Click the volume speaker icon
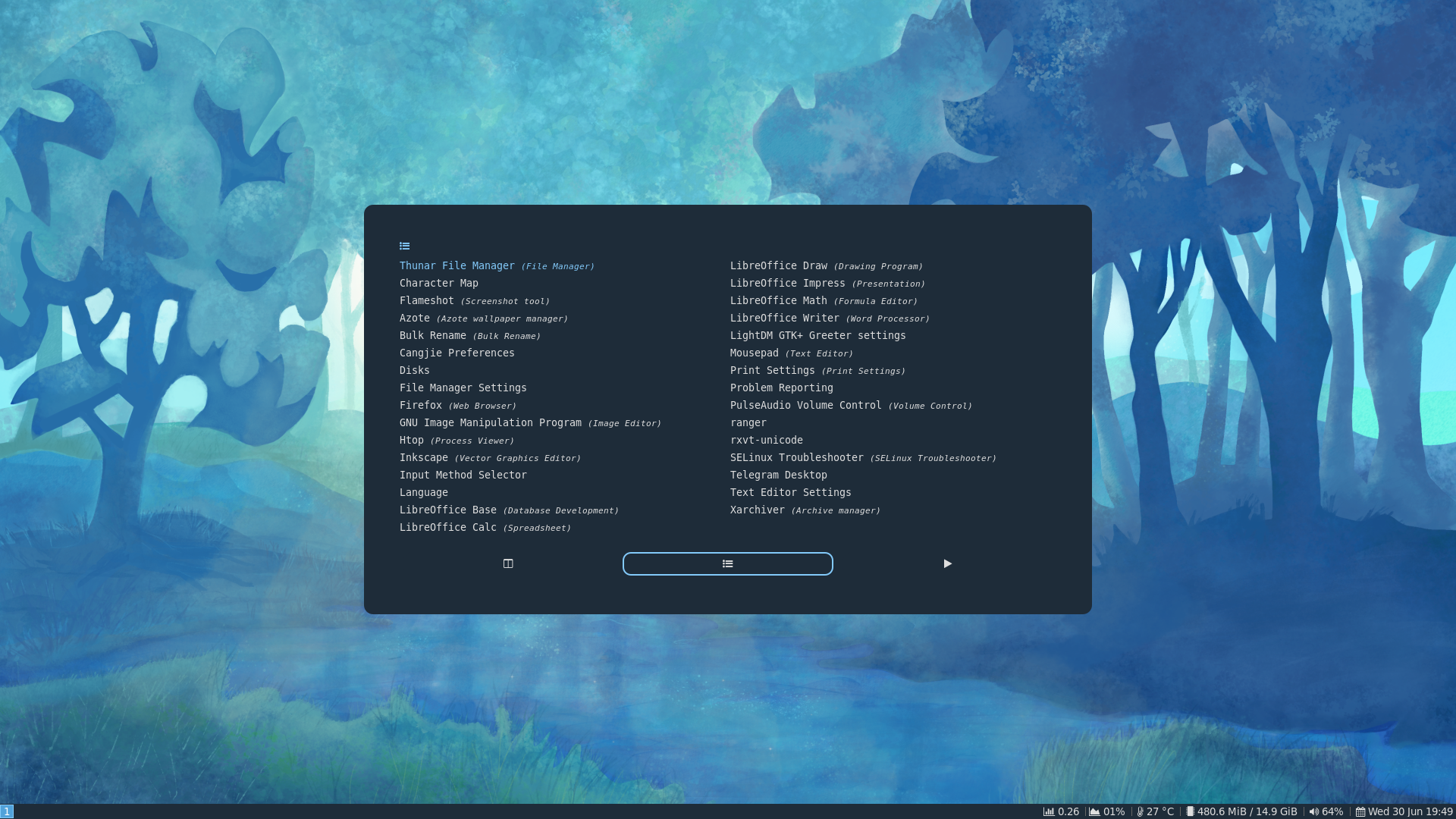This screenshot has height=819, width=1456. tap(1313, 811)
